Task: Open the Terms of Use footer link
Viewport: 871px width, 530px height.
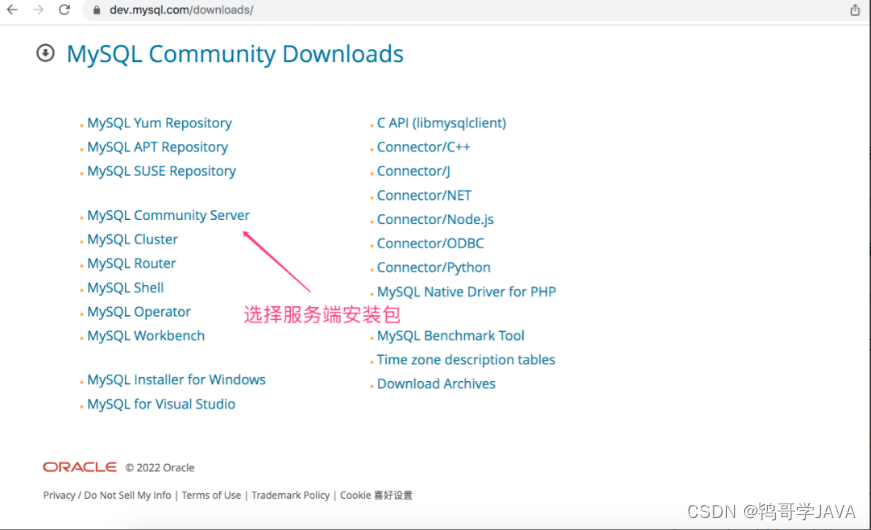Action: 211,496
